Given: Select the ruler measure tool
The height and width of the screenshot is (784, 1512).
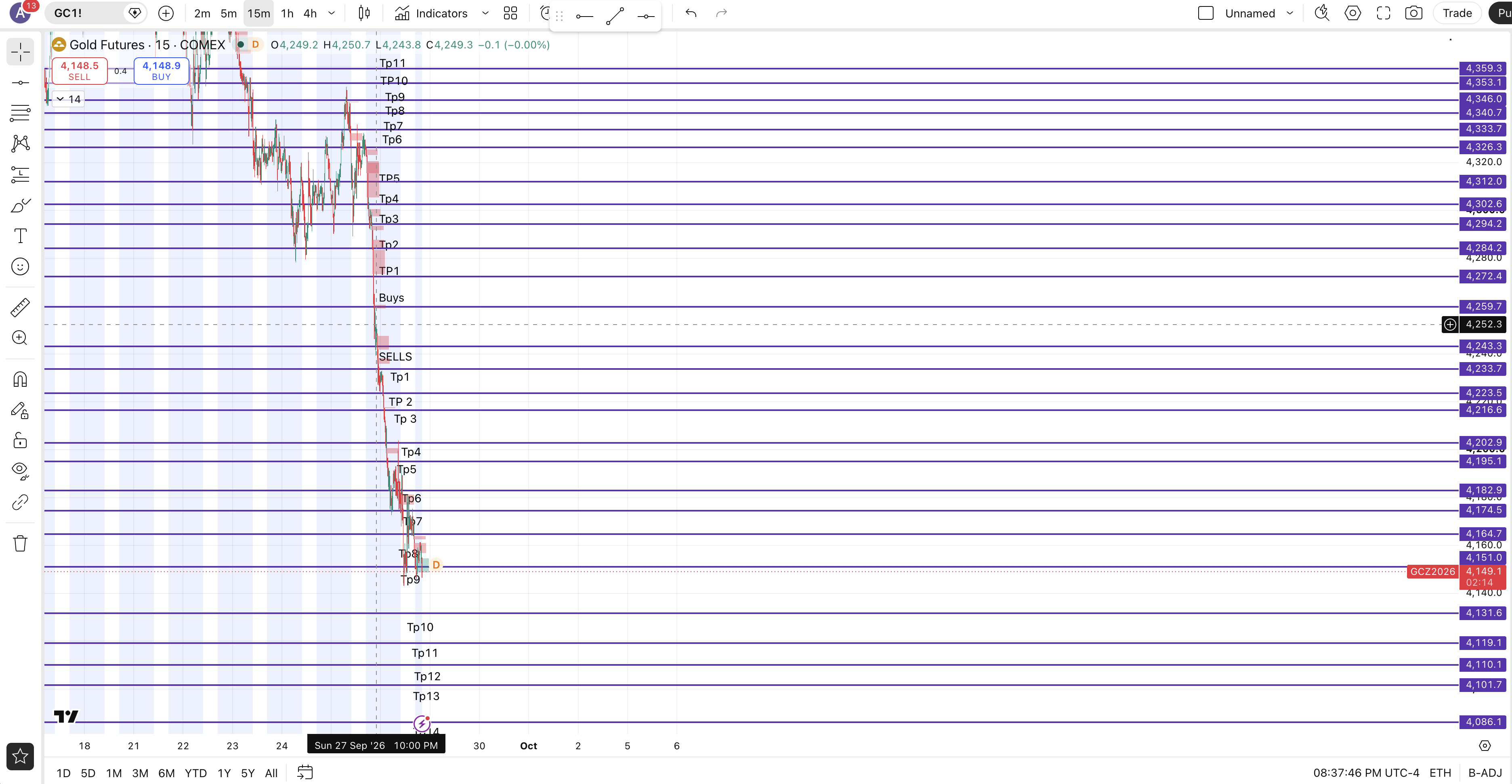Looking at the screenshot, I should tap(20, 308).
